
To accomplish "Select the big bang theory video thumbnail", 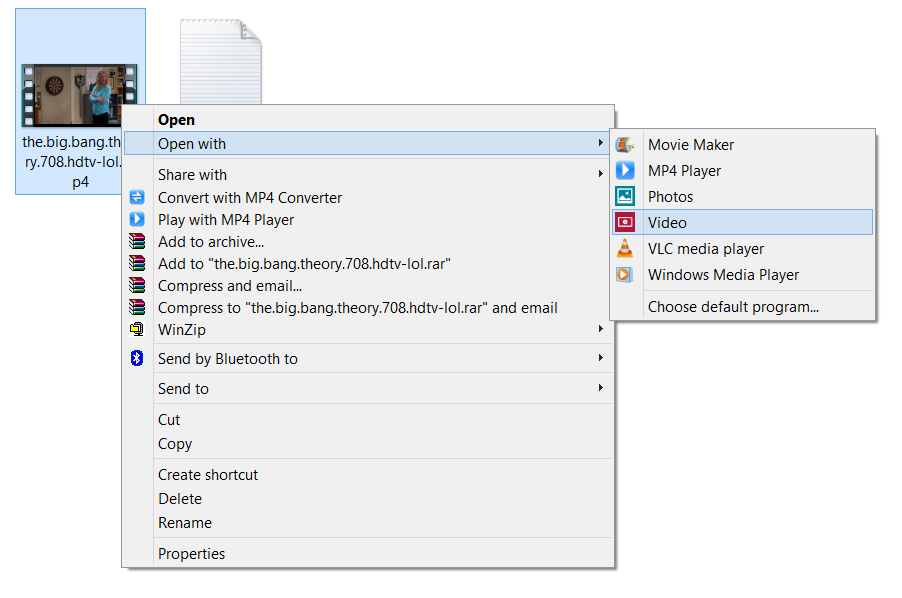I will point(79,95).
